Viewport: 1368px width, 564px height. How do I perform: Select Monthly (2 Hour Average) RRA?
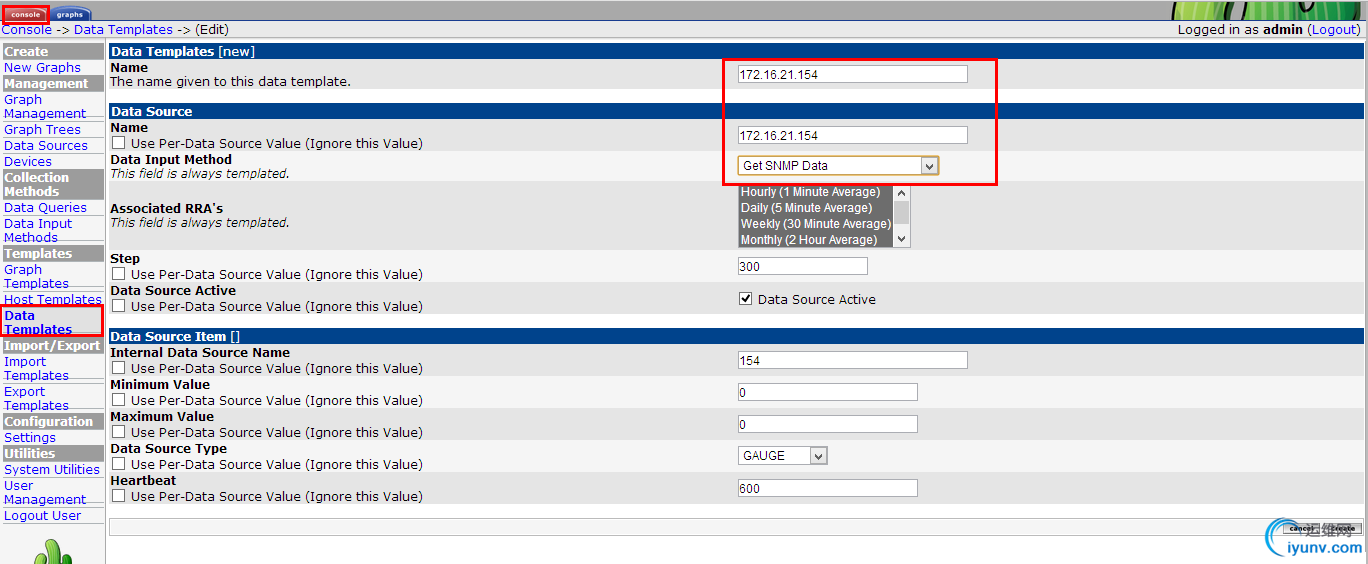[x=816, y=240]
